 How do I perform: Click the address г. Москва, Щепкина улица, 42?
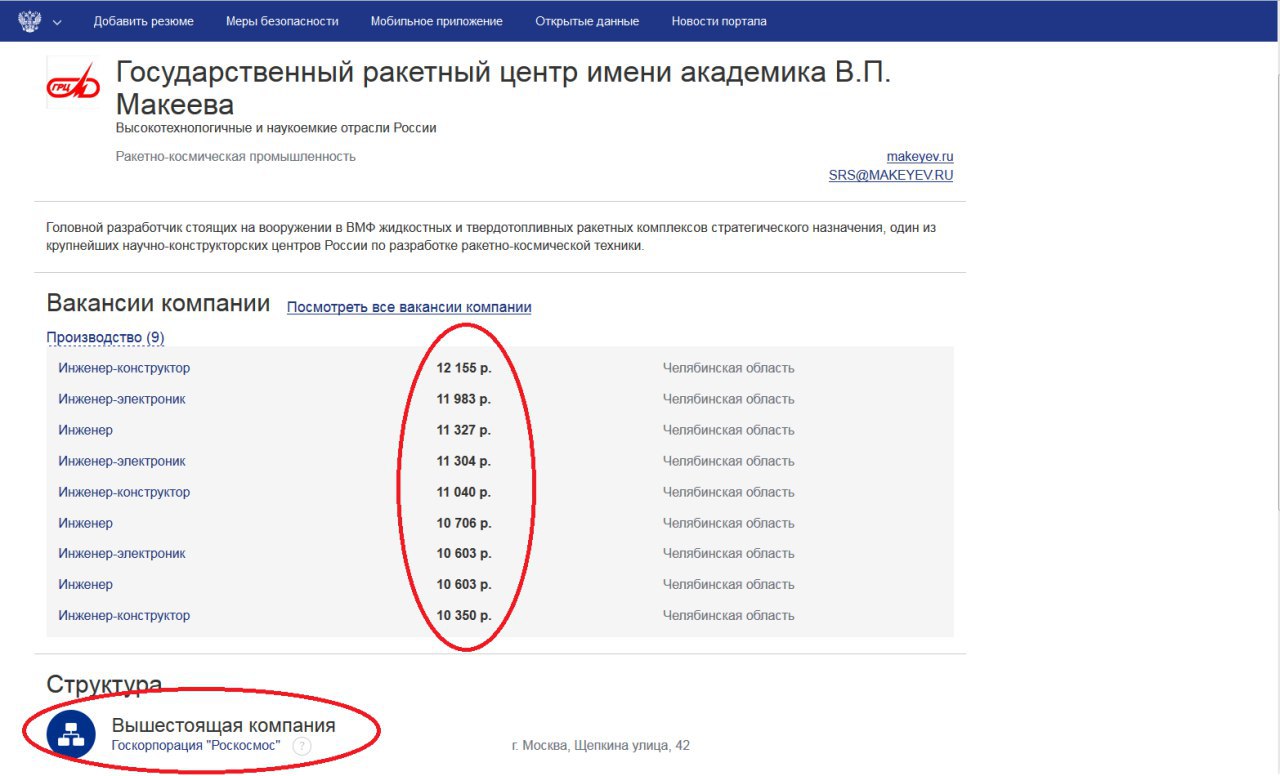(x=600, y=746)
